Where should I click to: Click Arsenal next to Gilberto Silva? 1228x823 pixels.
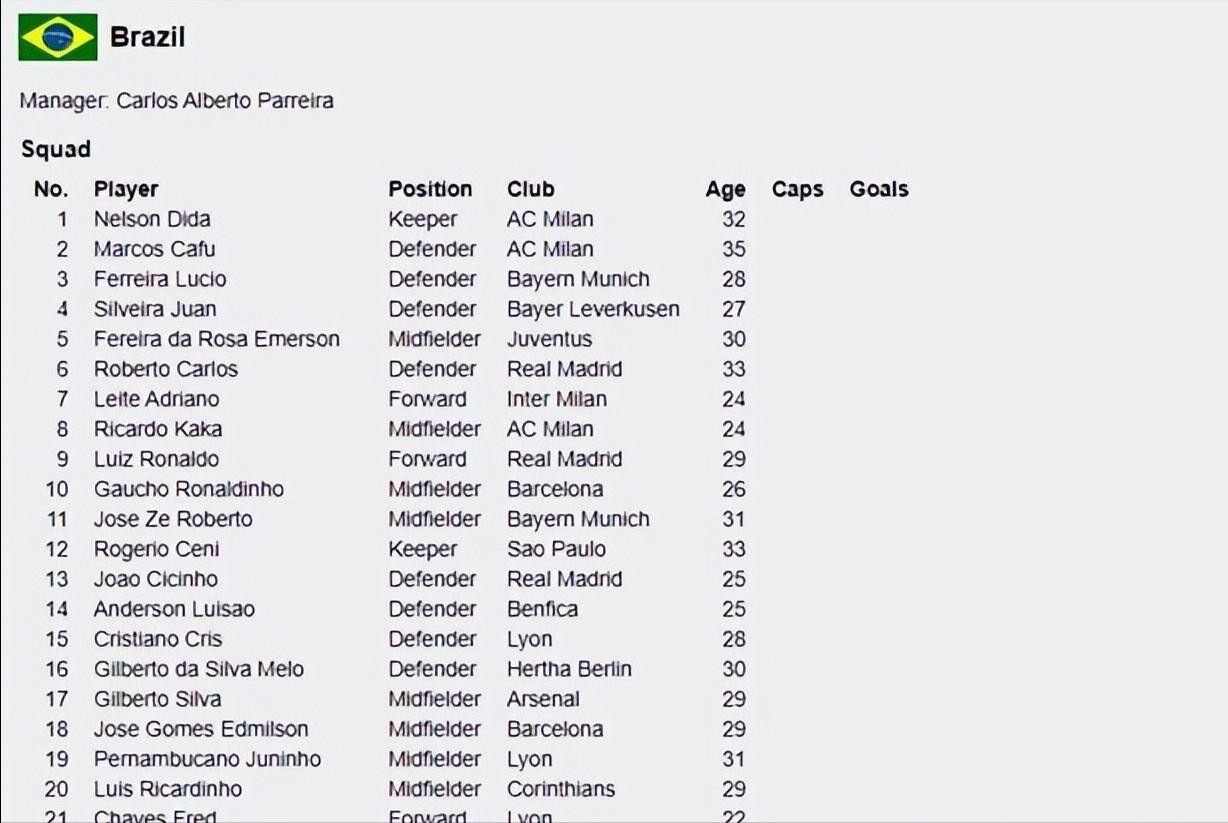tap(543, 699)
